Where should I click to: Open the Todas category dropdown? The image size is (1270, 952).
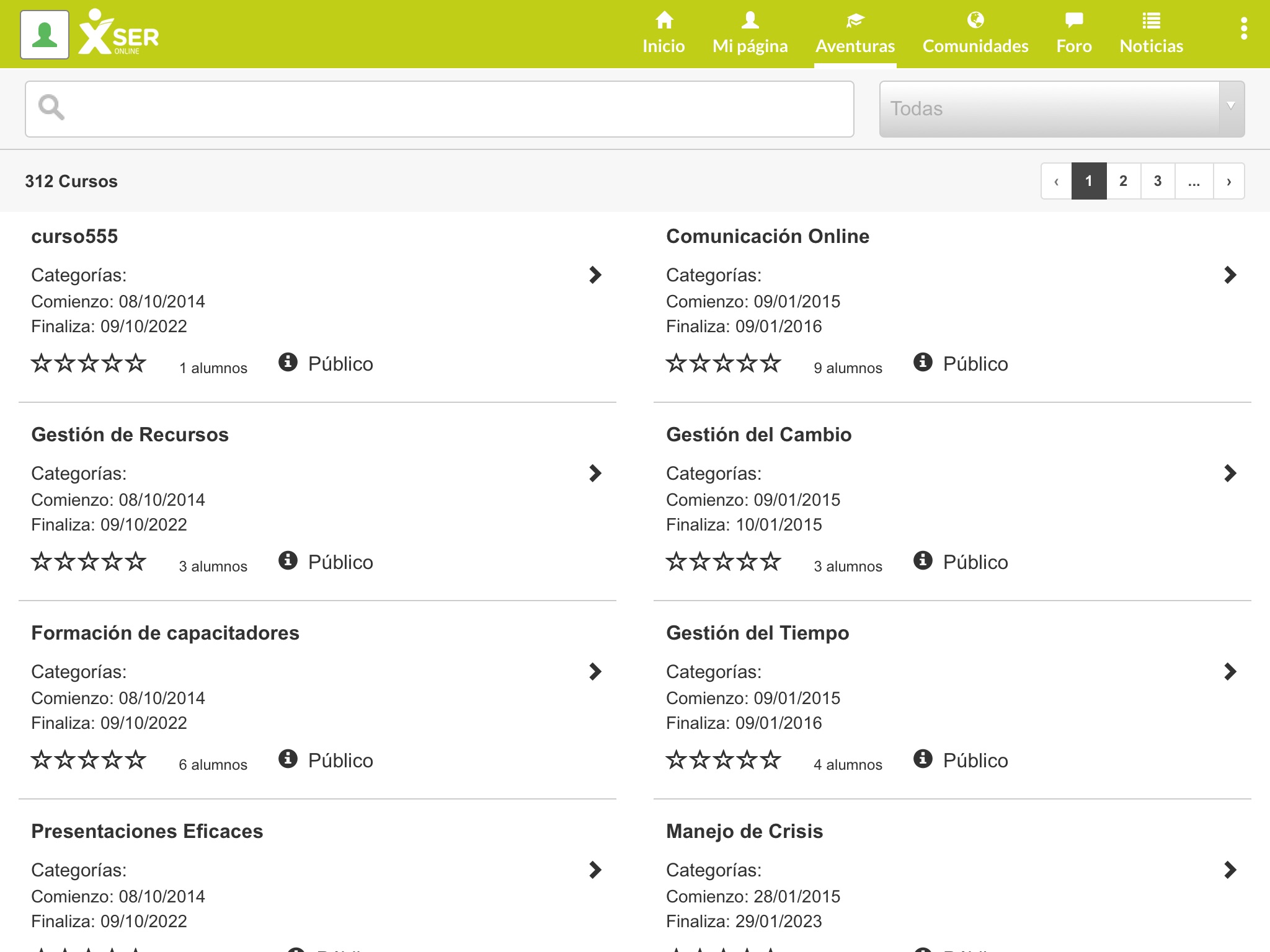1061,109
